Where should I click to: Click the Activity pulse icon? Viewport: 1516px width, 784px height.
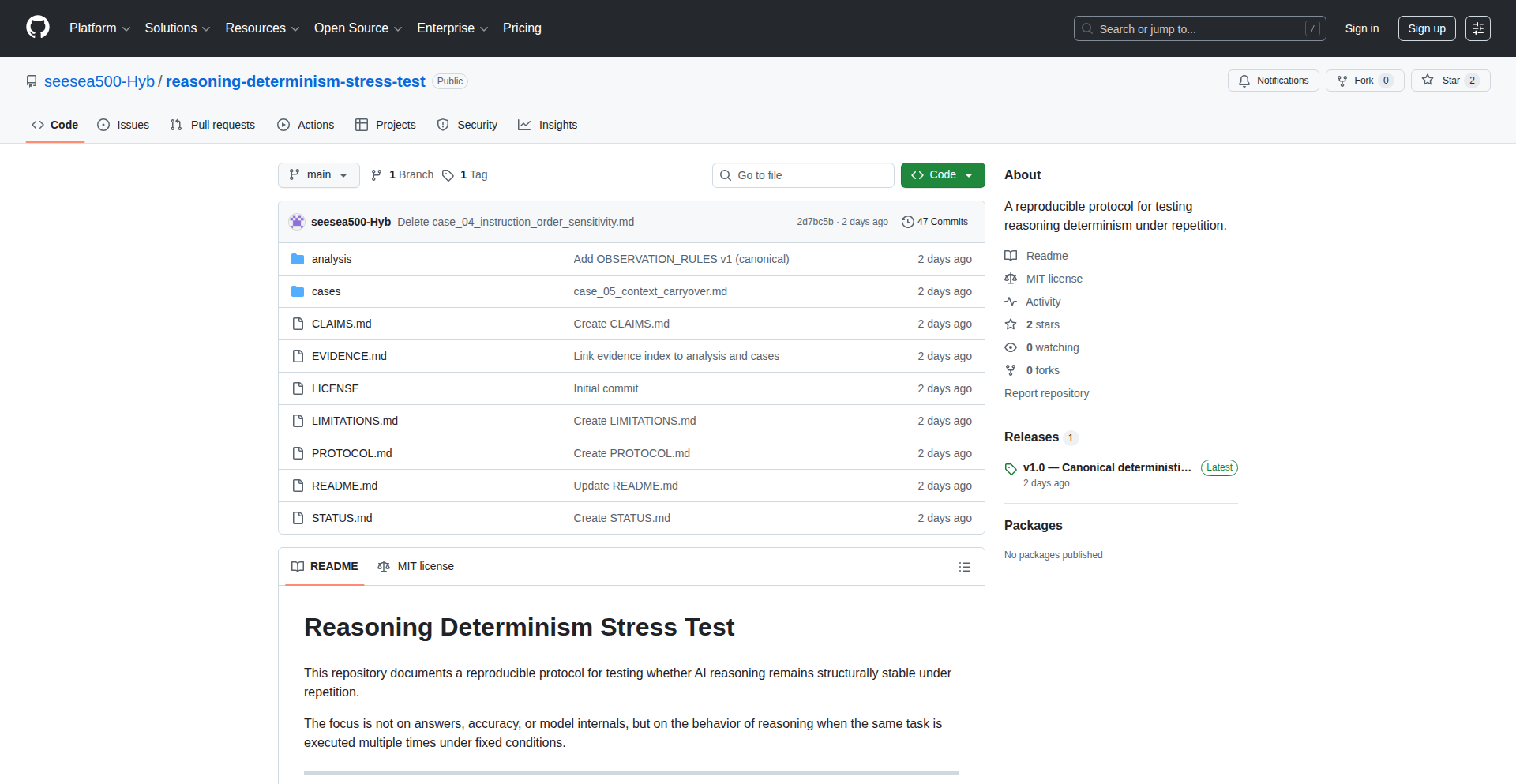pos(1011,302)
